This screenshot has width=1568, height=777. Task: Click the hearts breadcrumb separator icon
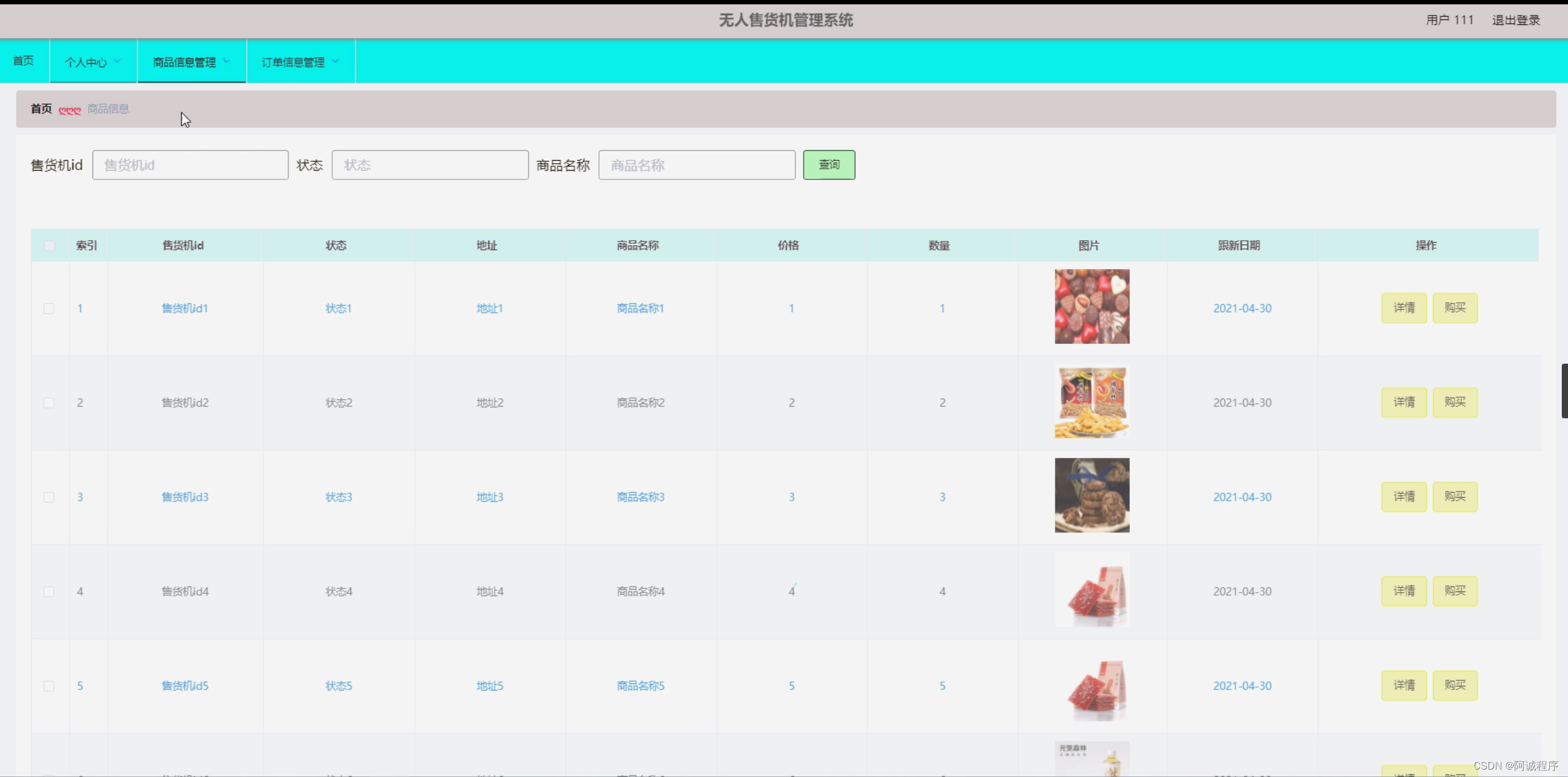tap(70, 110)
